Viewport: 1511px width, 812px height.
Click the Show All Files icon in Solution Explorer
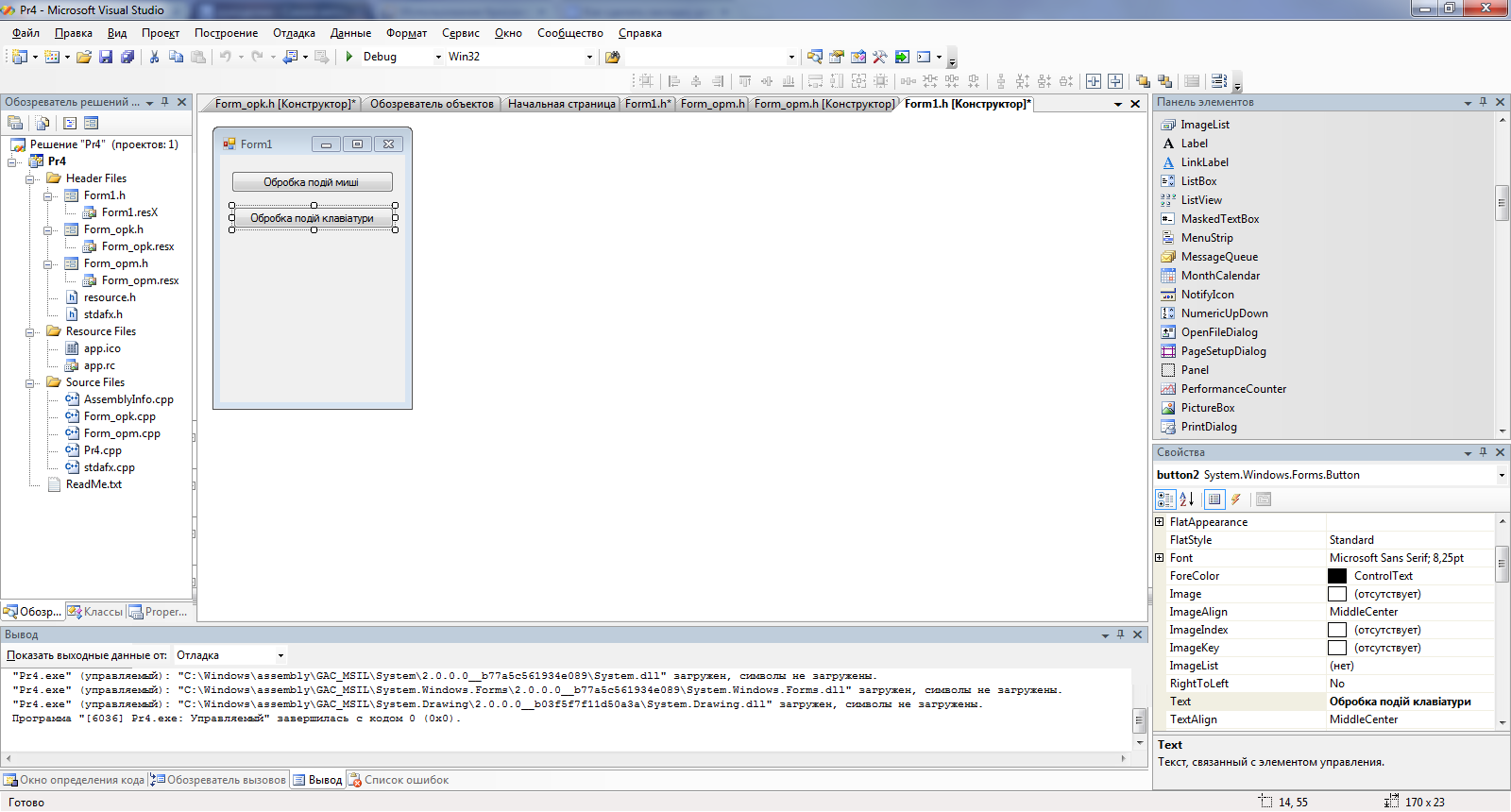click(42, 123)
